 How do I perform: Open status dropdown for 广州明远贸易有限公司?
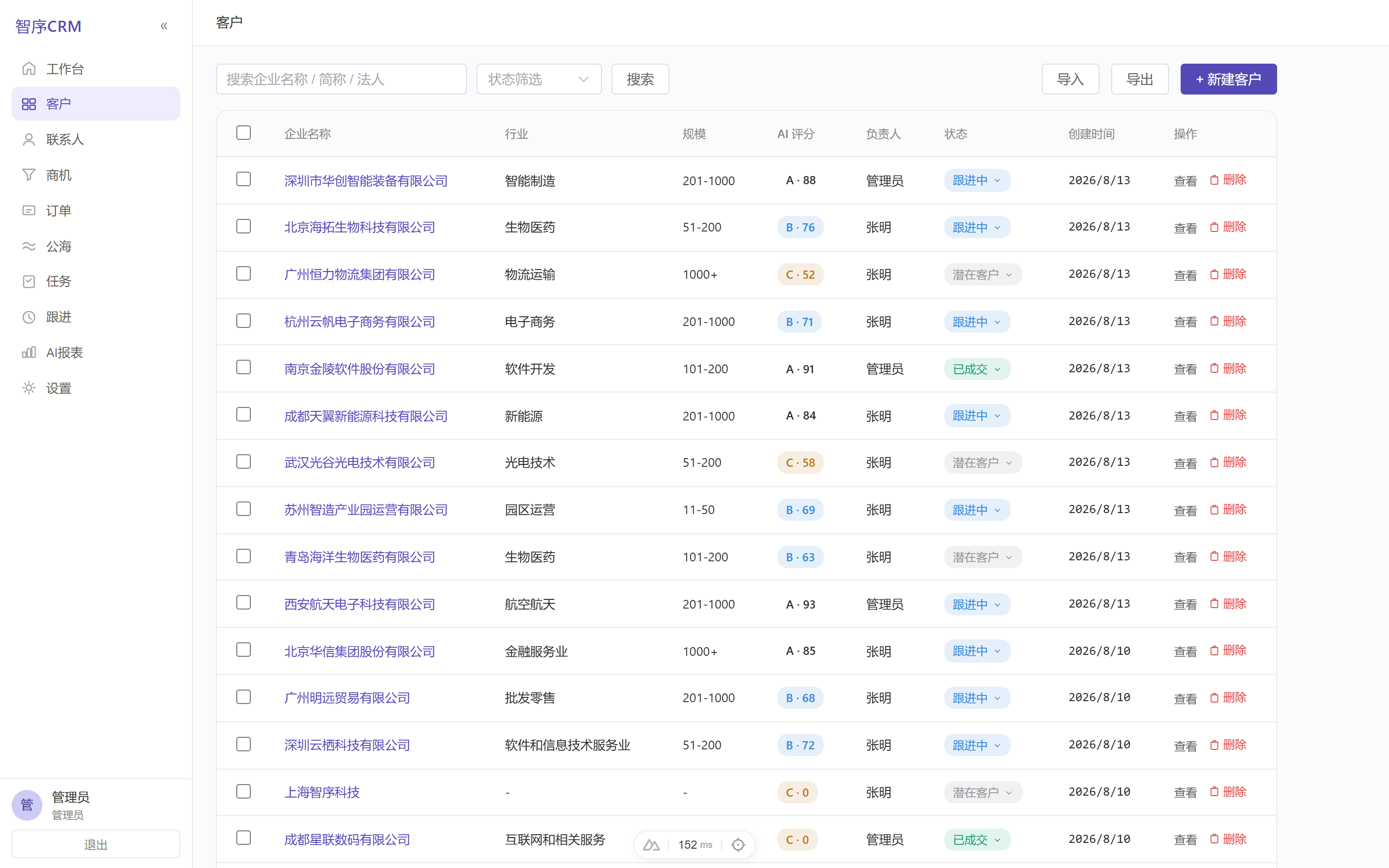click(x=977, y=698)
